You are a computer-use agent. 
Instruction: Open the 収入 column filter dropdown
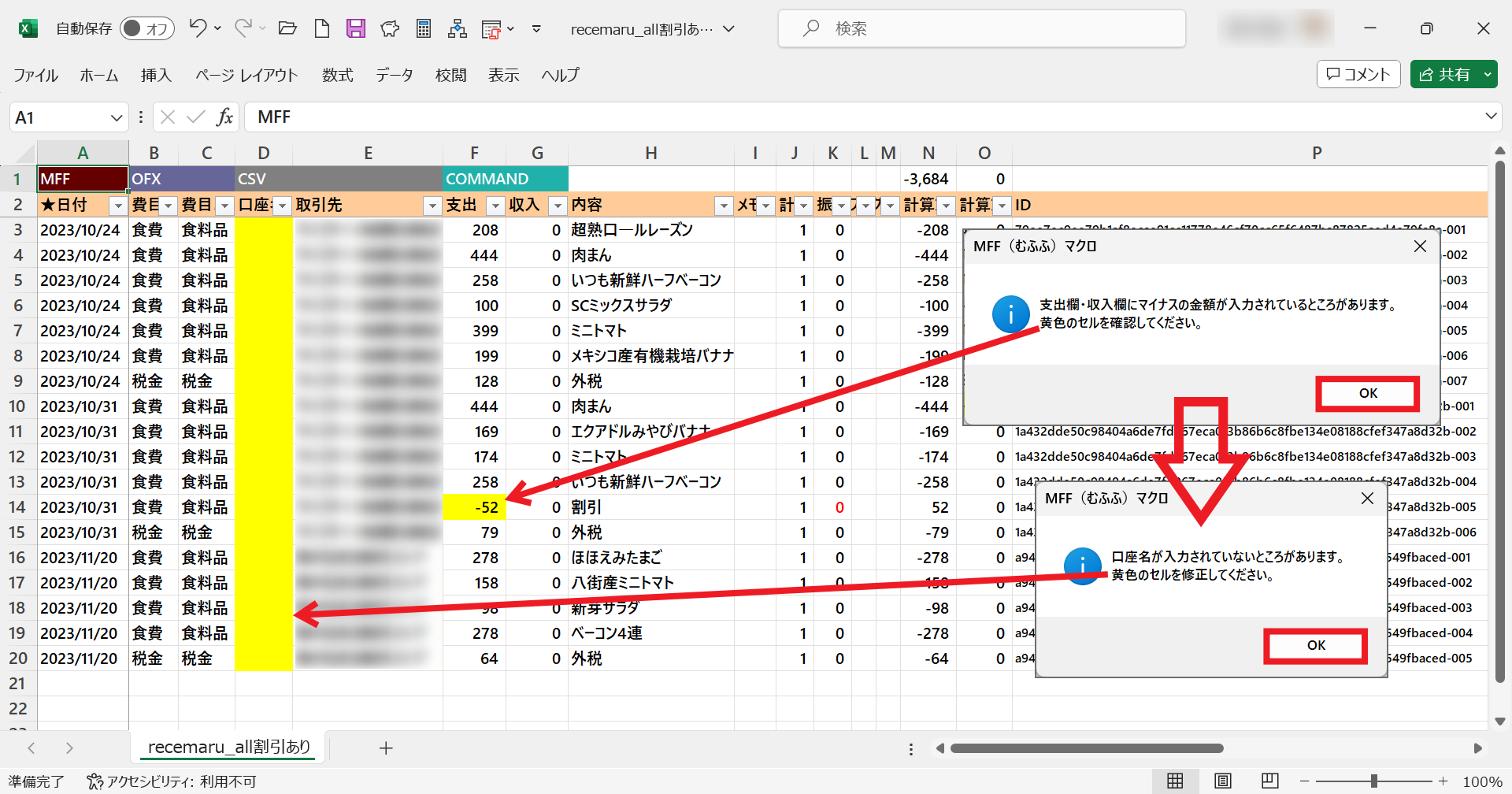click(558, 206)
